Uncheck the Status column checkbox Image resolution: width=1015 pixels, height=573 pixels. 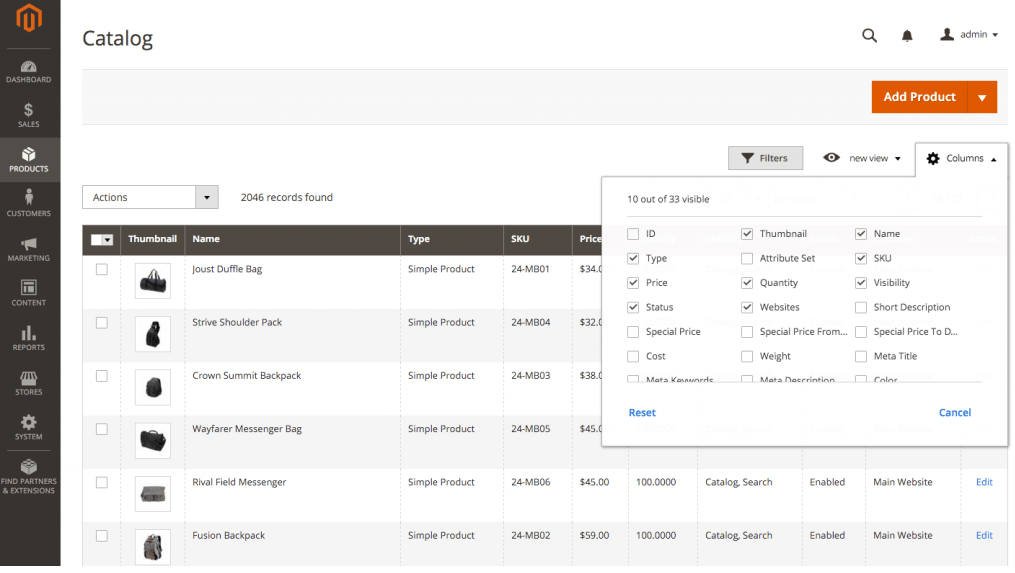[x=633, y=308]
